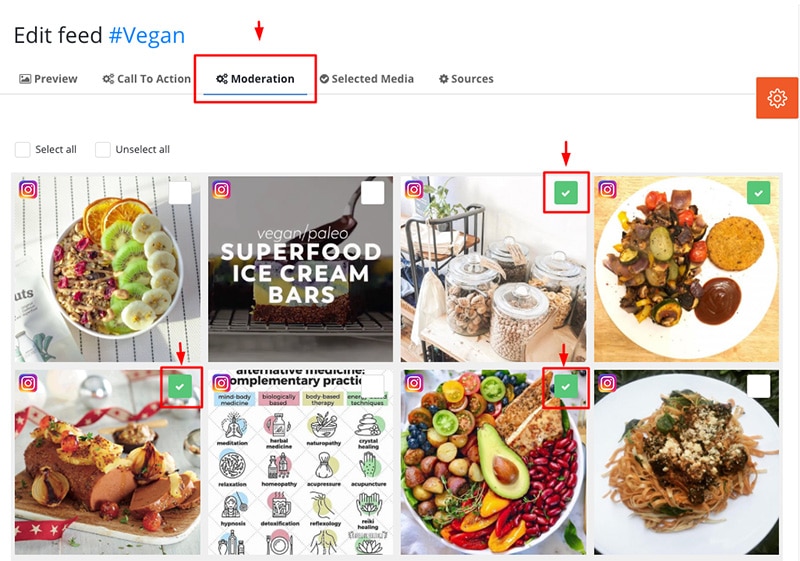
Task: Deselect the grilled vegetables plate checkmark
Action: 759,193
